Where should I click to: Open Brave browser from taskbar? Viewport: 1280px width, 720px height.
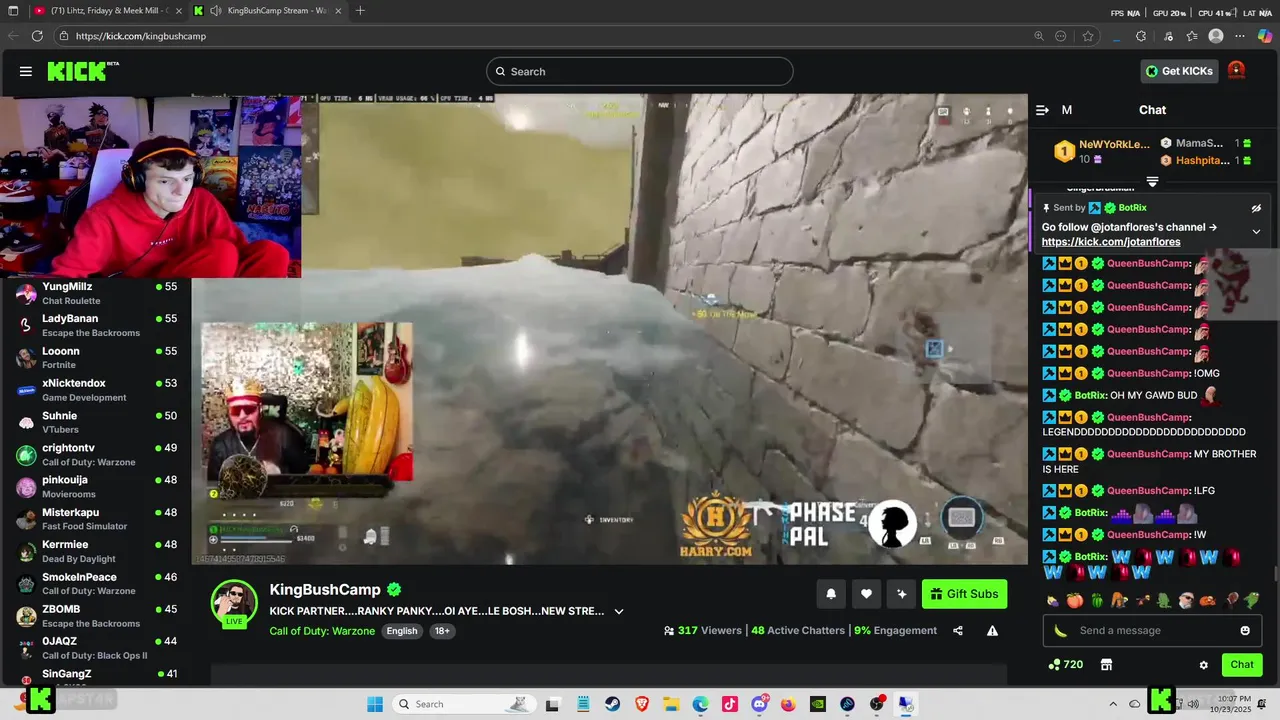coord(641,704)
